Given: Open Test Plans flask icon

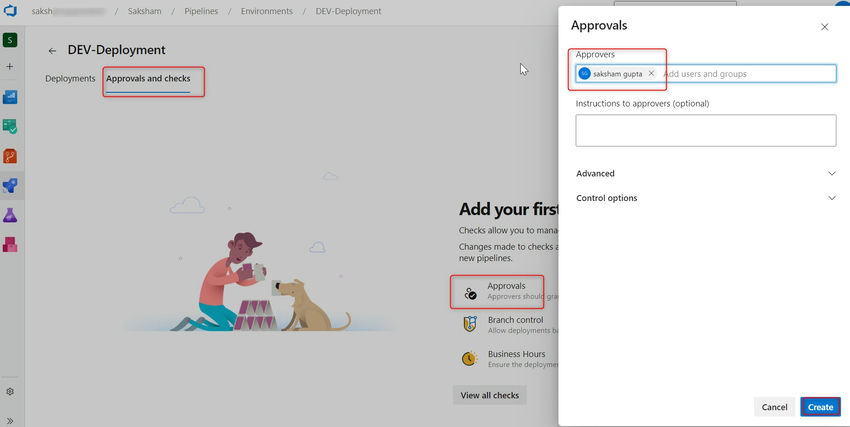Looking at the screenshot, I should pyautogui.click(x=10, y=215).
